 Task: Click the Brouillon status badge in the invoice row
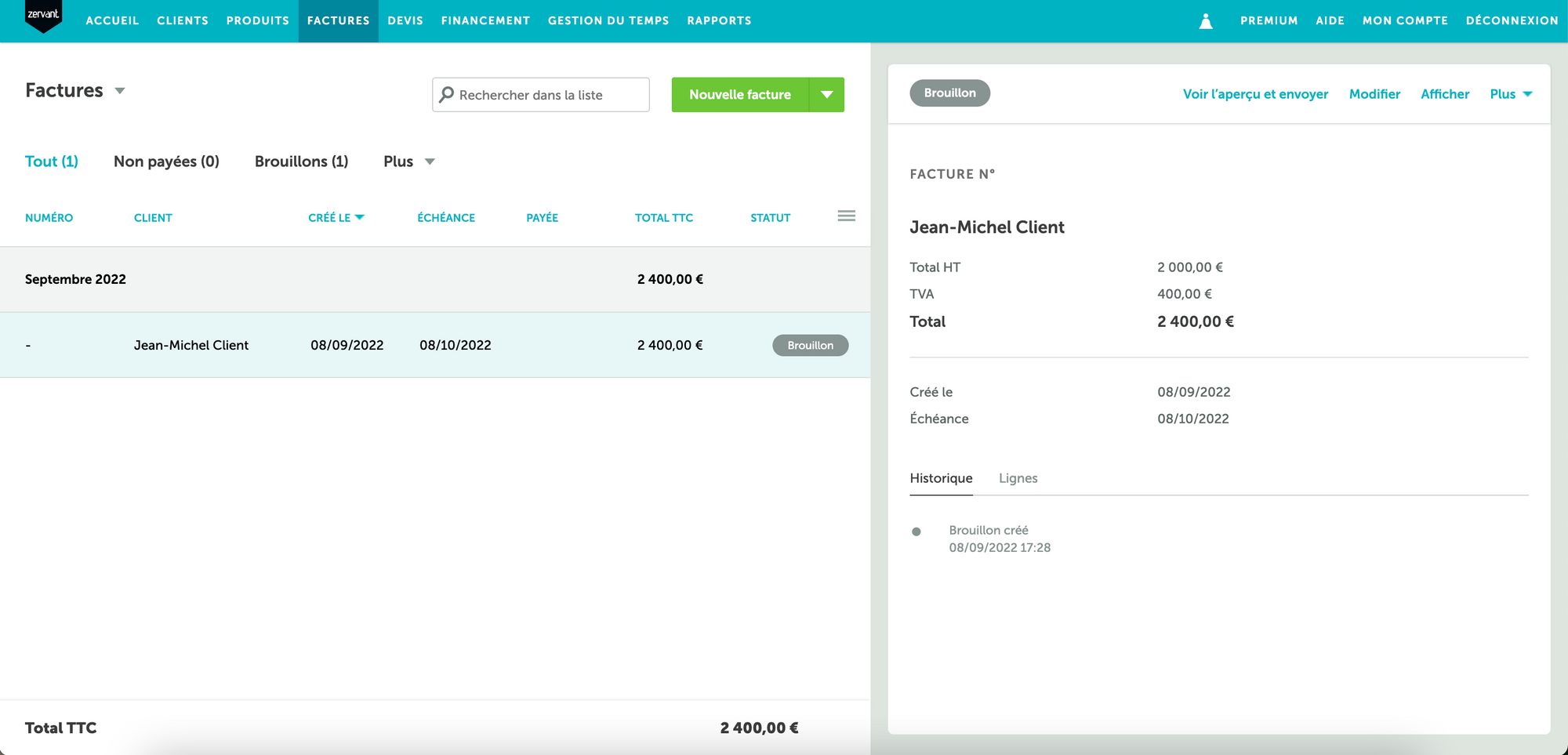click(810, 345)
